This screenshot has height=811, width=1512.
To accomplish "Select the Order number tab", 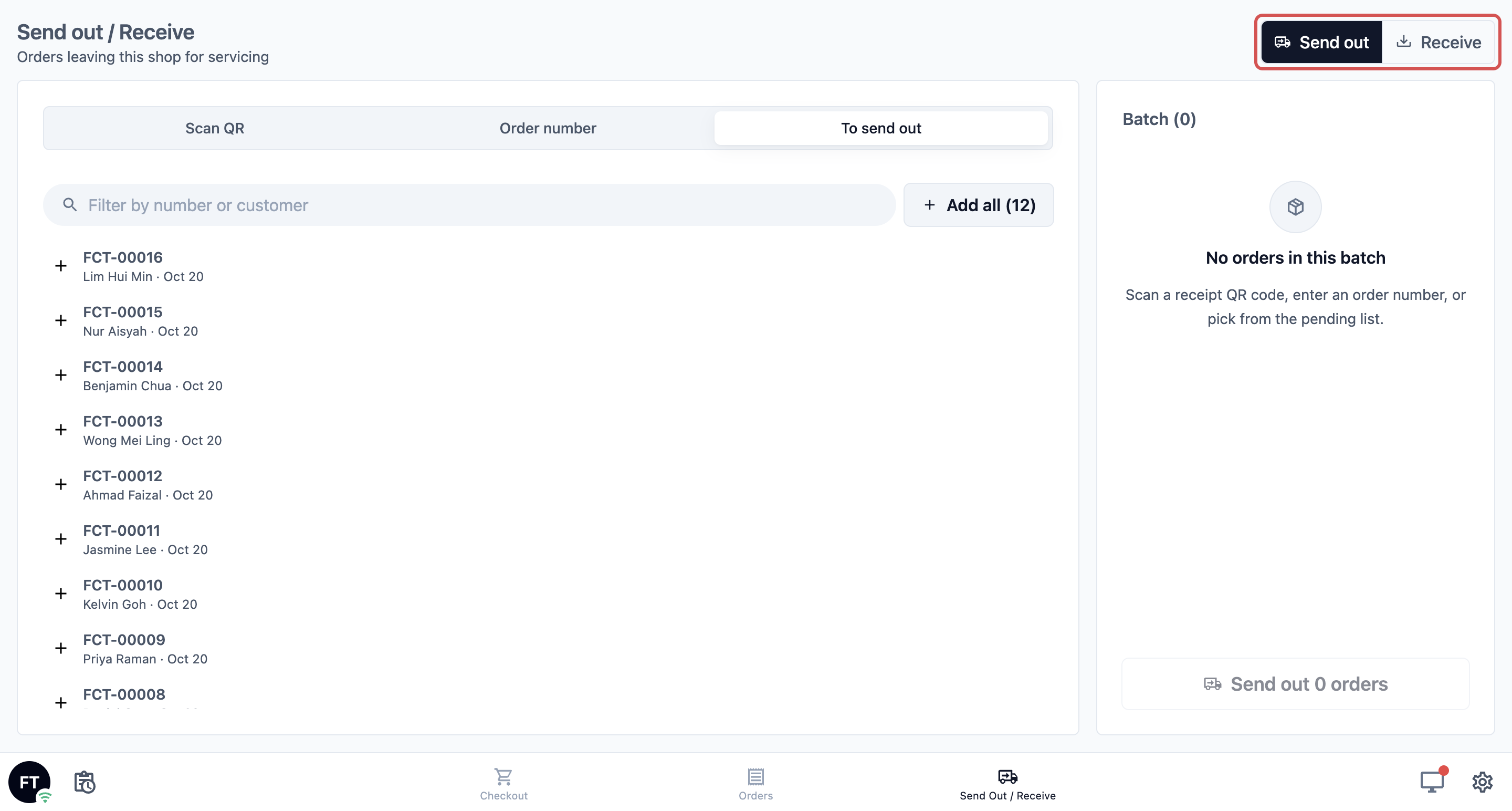I will tap(548, 128).
